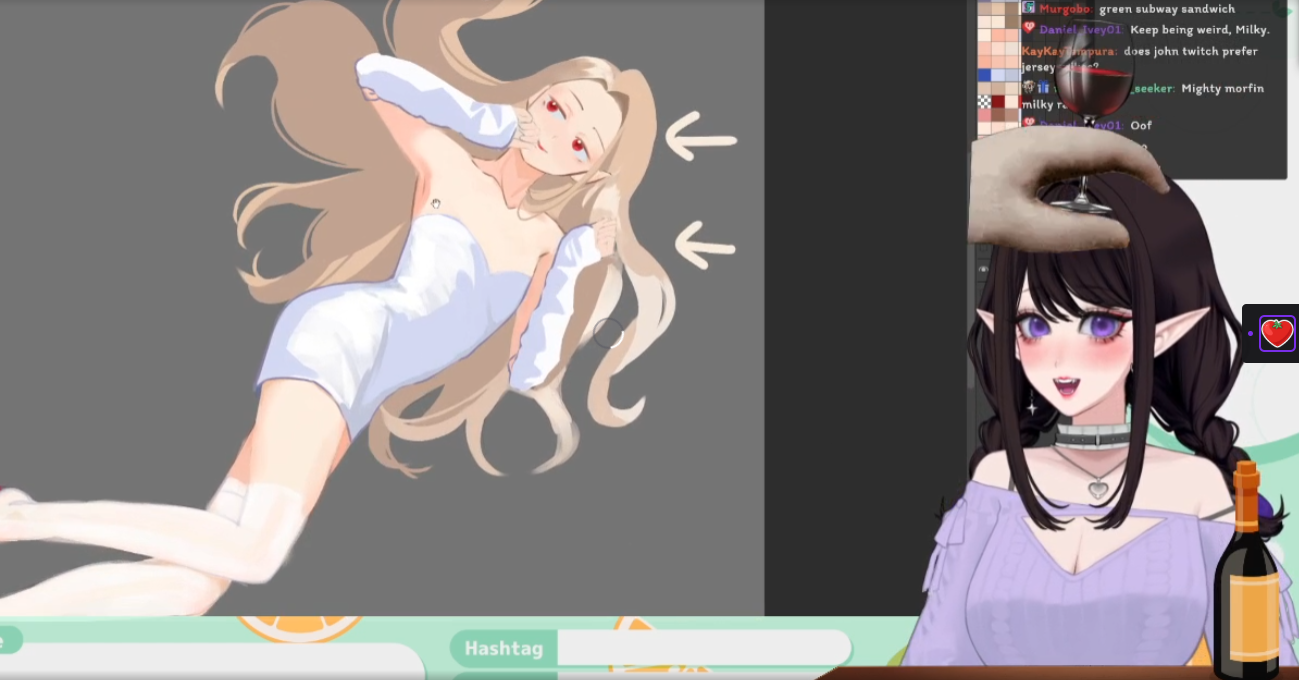
Task: Toggle the layer eye icon beside avatar
Action: pos(983,269)
